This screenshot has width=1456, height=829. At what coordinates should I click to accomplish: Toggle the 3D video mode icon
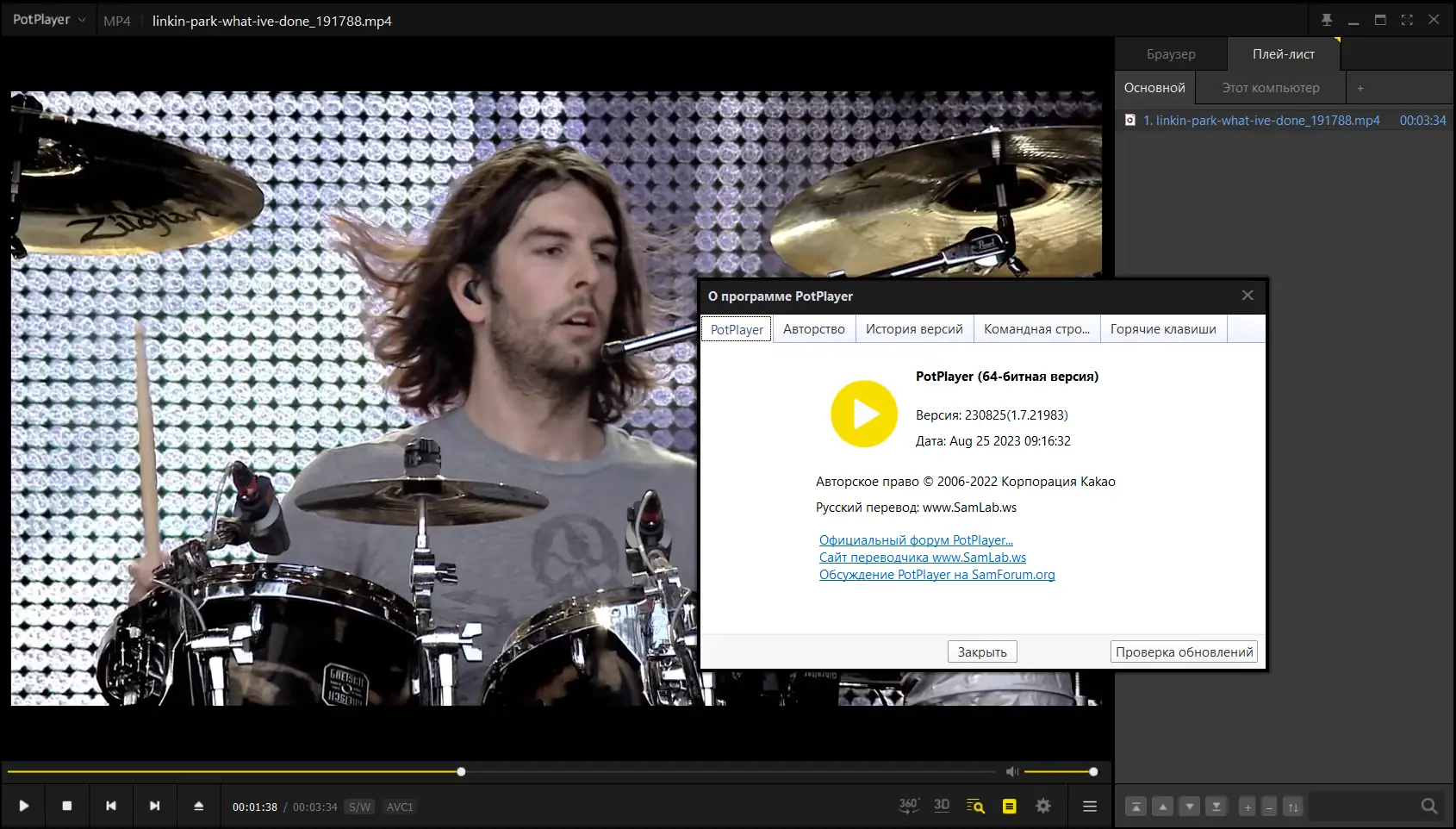tap(942, 806)
